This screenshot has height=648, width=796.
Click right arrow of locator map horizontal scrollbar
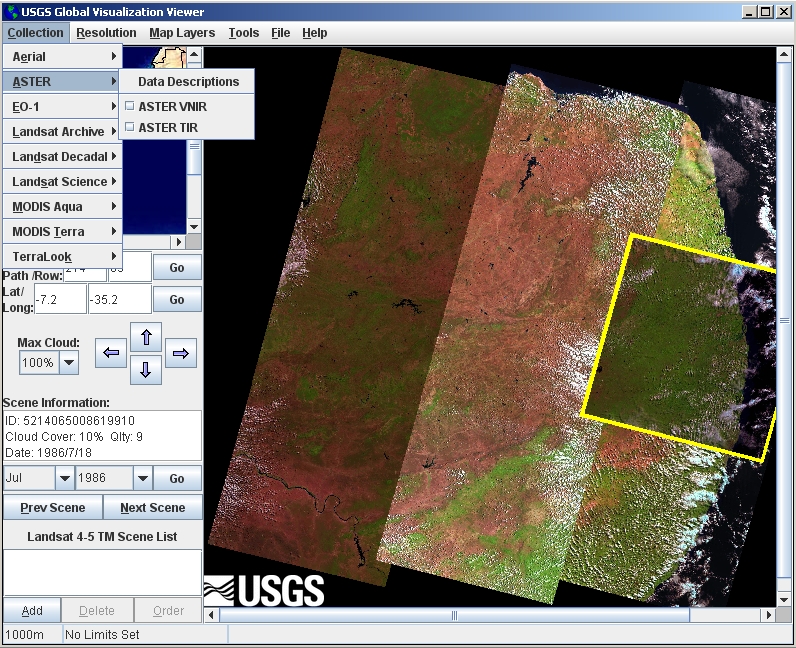click(179, 242)
